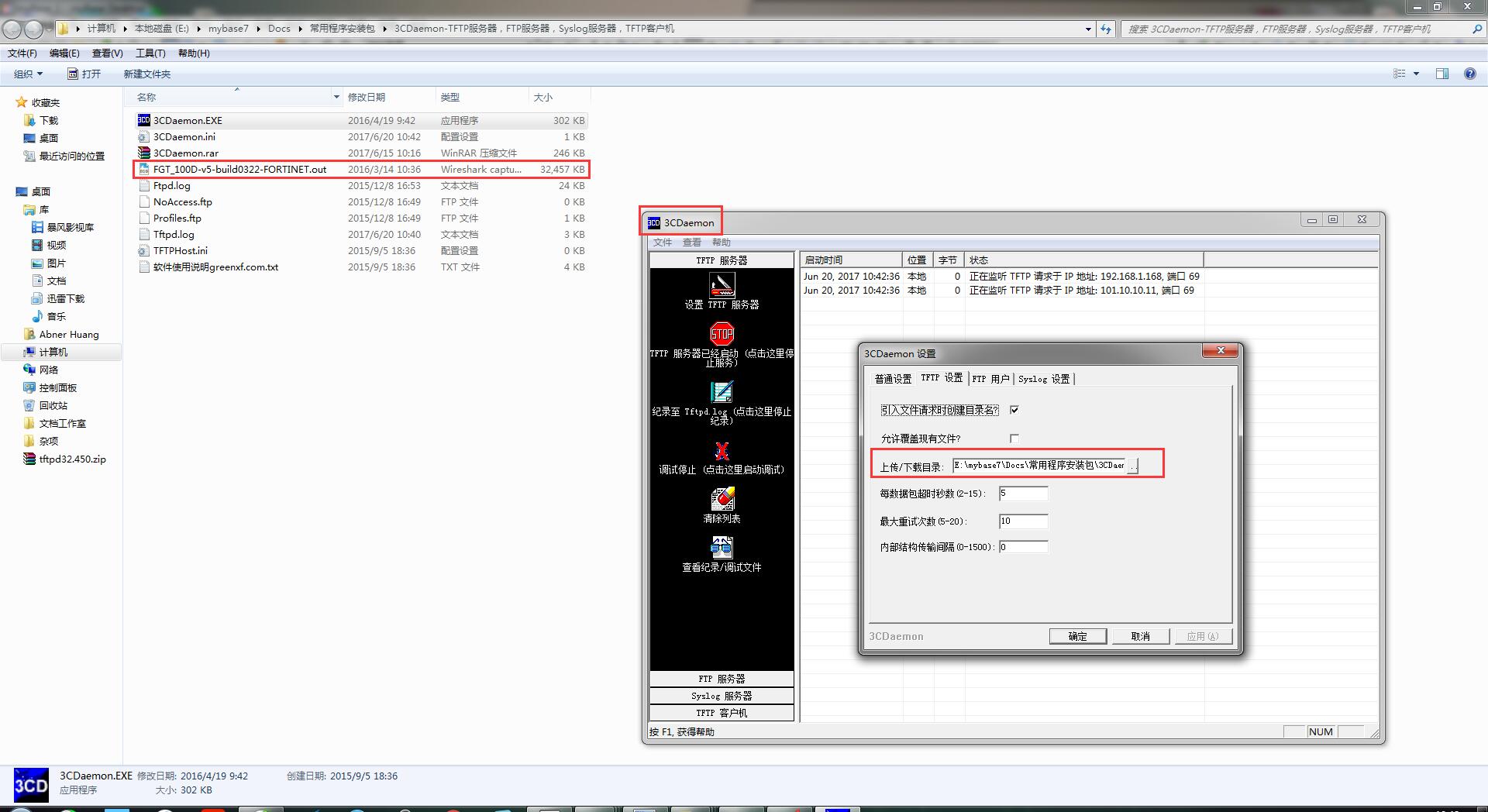Sort files by 修改日期 column header
The height and width of the screenshot is (812, 1488).
coord(388,97)
